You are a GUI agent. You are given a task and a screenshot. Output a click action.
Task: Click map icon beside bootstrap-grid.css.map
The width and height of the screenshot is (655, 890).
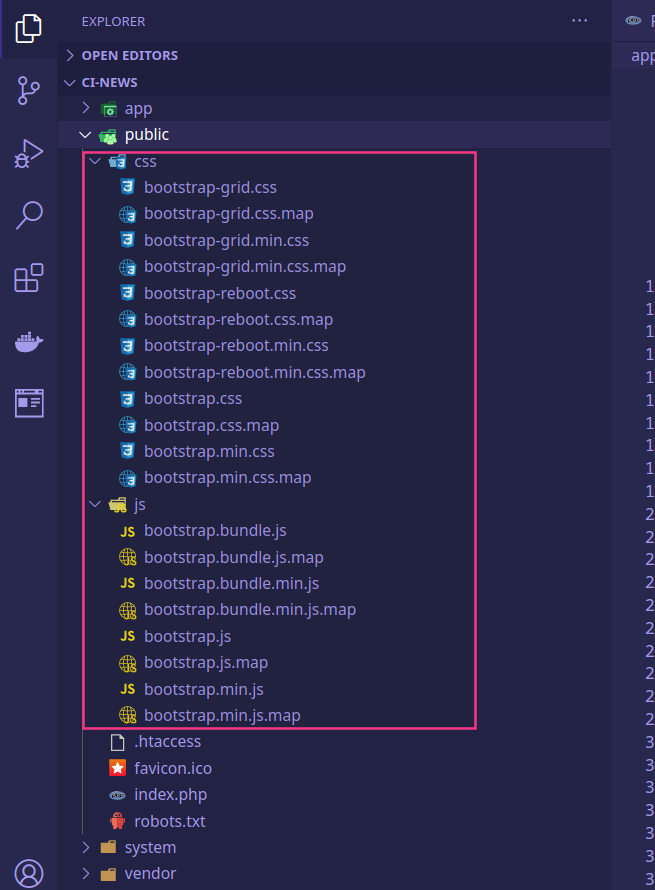coord(128,214)
